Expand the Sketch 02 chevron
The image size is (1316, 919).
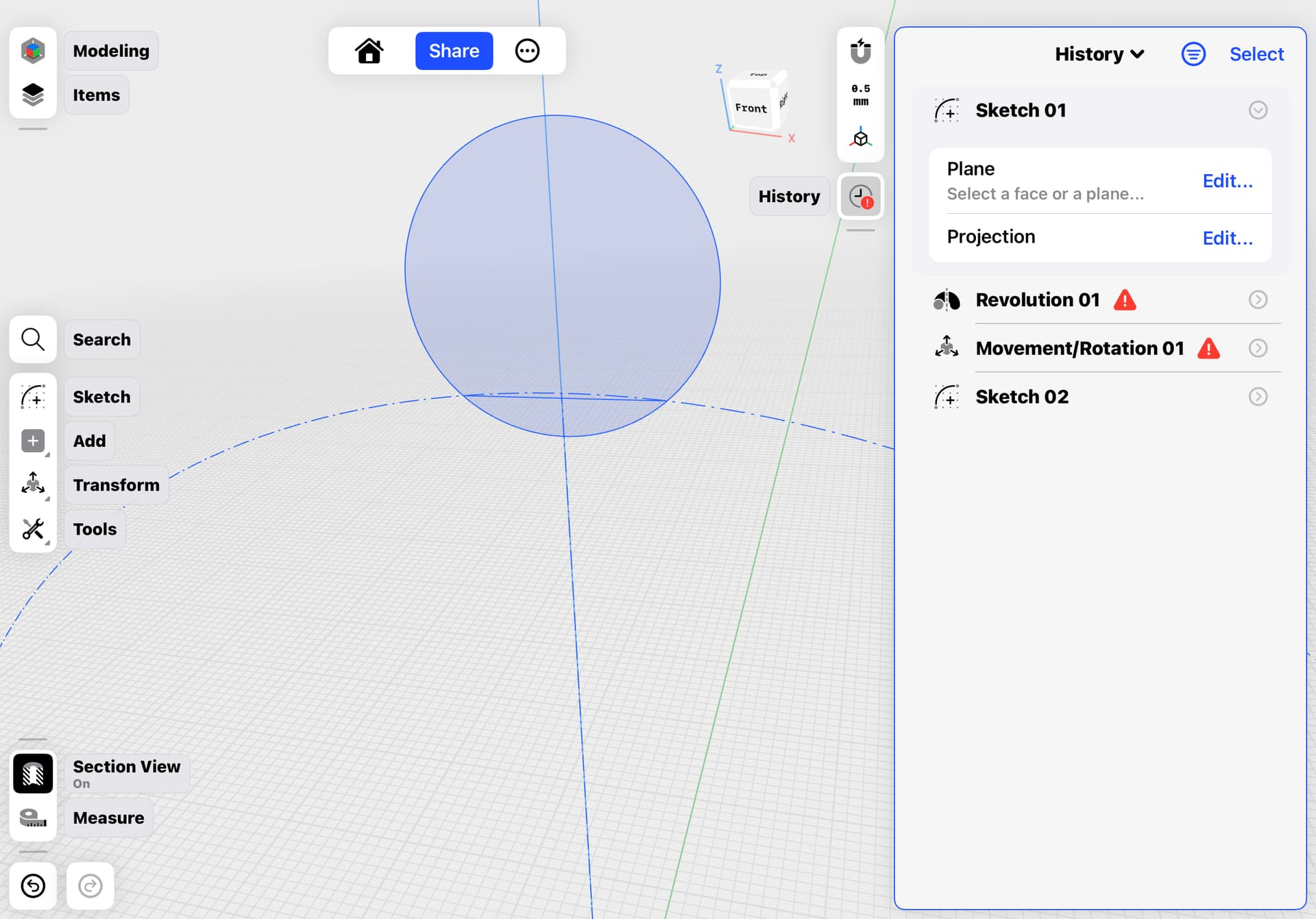pos(1258,397)
